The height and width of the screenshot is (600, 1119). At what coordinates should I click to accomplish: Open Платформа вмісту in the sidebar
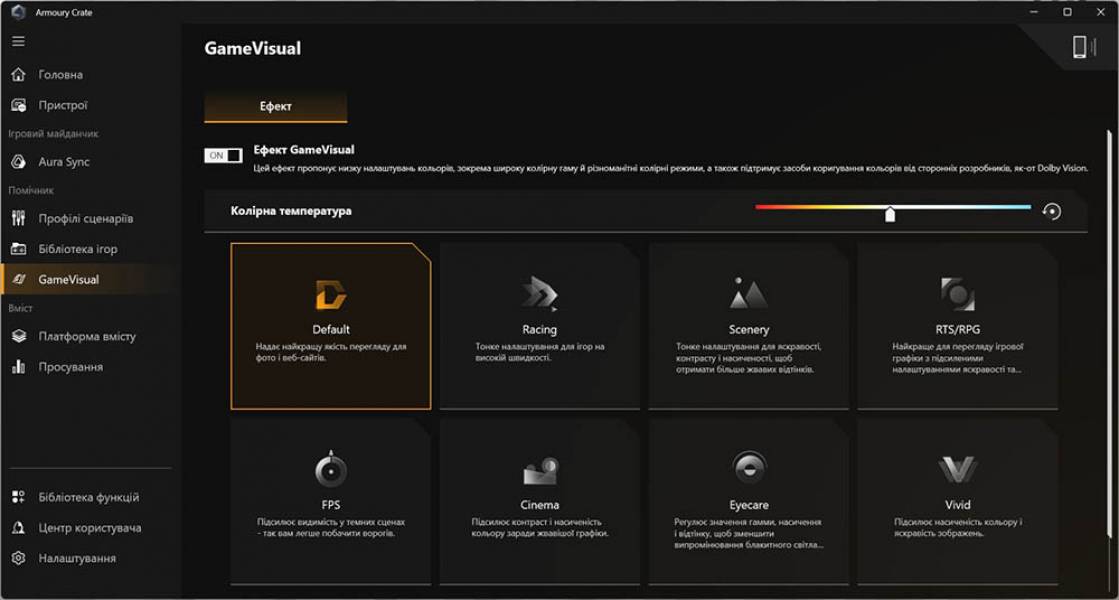(86, 336)
